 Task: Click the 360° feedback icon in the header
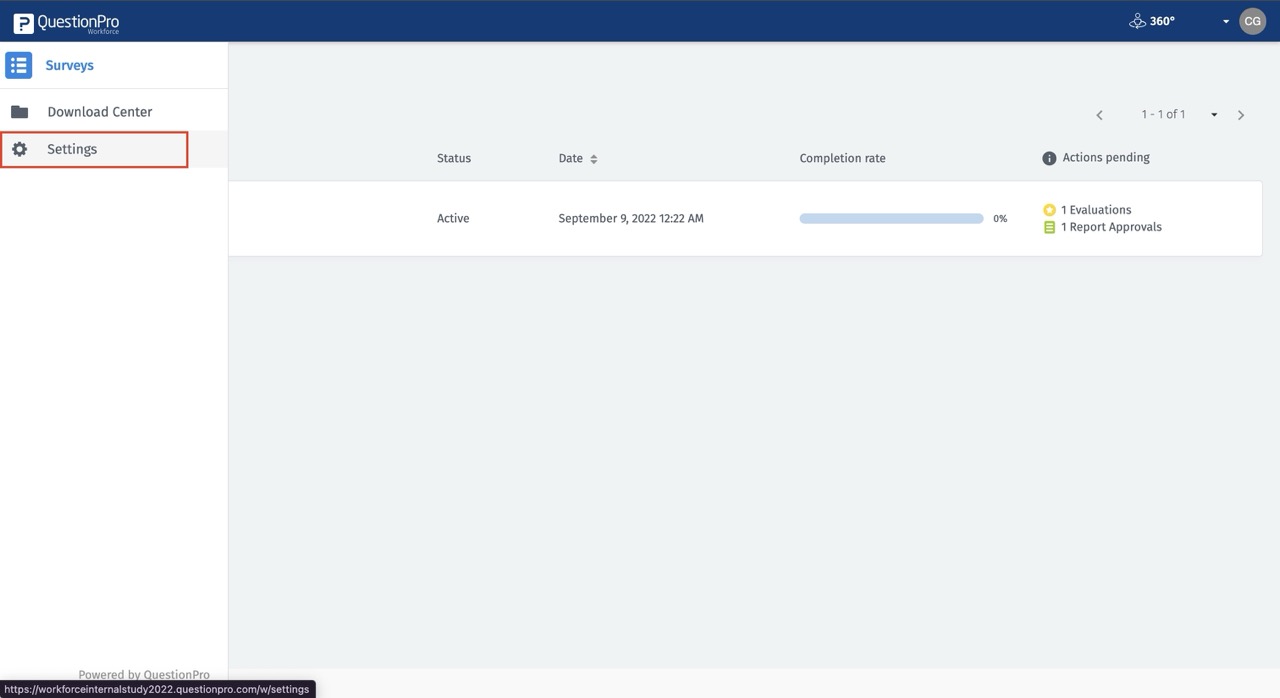pos(1137,20)
